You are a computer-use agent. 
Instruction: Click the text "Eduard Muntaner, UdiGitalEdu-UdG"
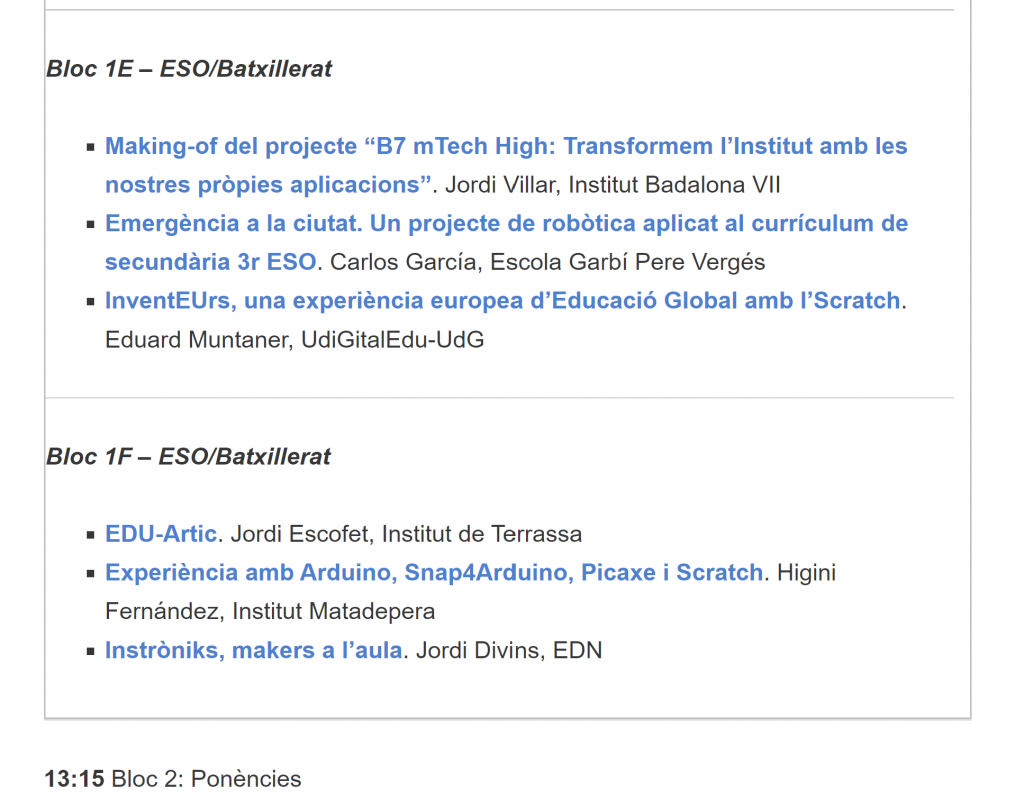pyautogui.click(x=294, y=340)
